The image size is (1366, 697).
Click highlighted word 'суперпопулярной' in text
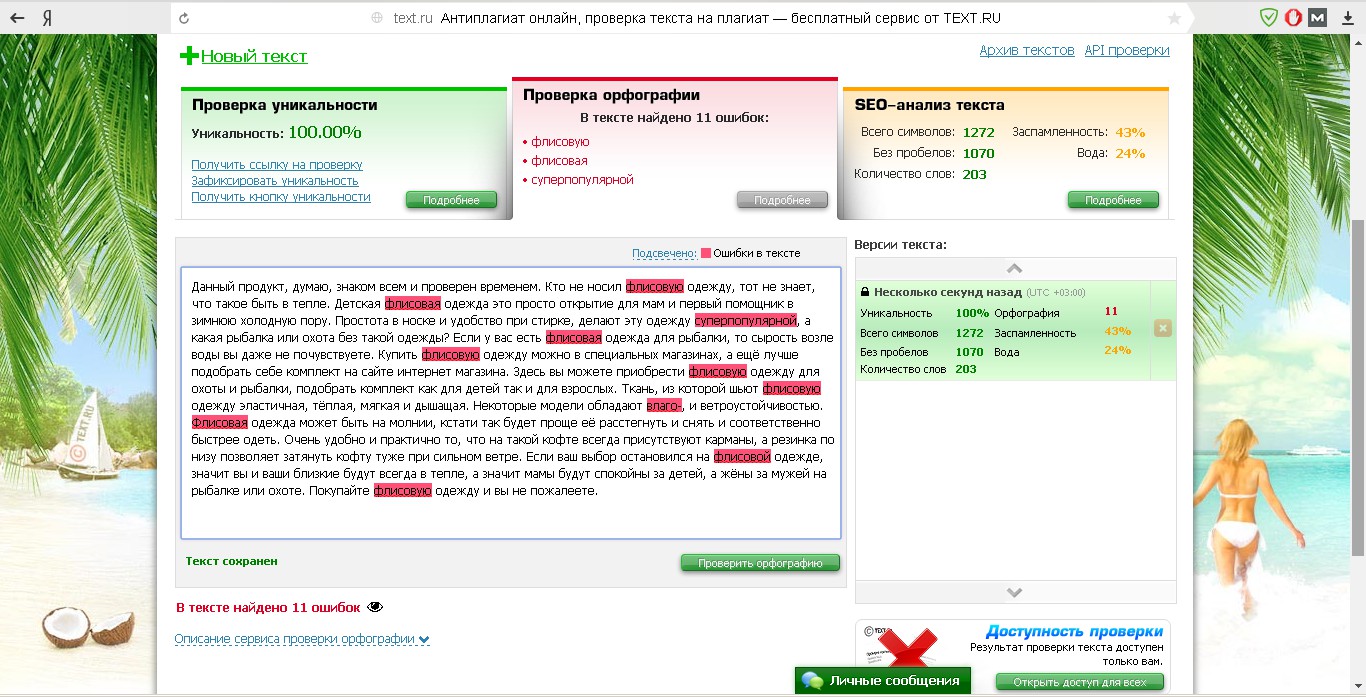746,320
